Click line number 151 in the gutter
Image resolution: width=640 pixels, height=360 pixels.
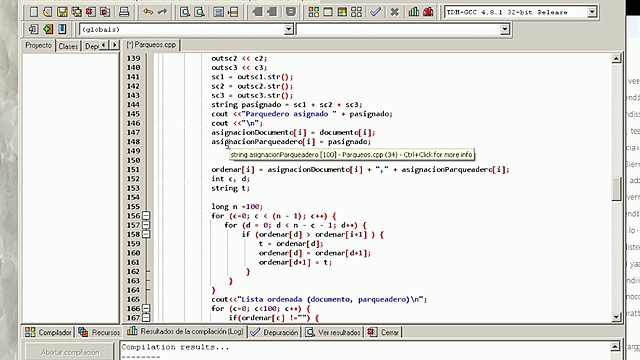pos(133,169)
